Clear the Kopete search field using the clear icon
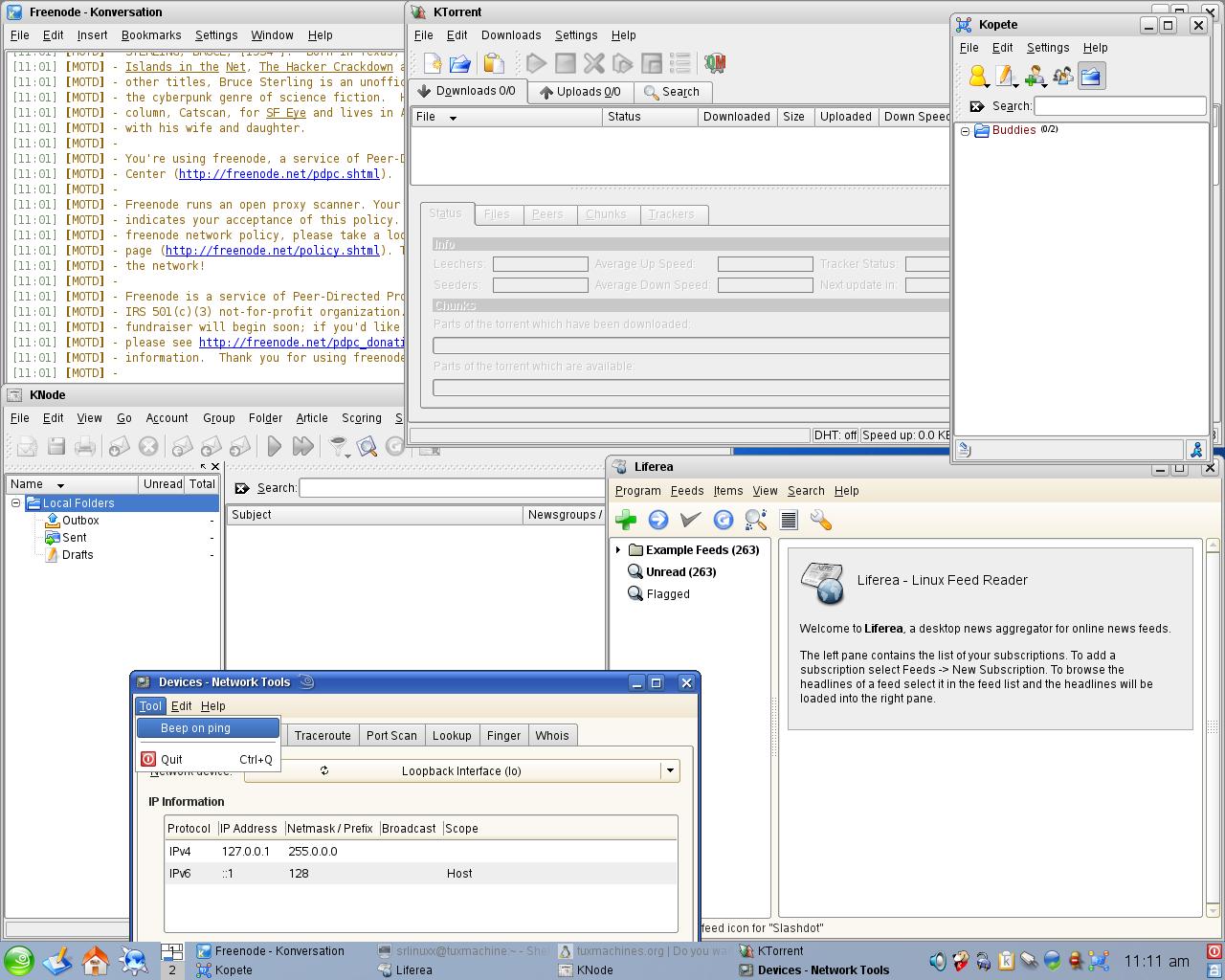Screen dimensions: 1225x980 click(976, 106)
